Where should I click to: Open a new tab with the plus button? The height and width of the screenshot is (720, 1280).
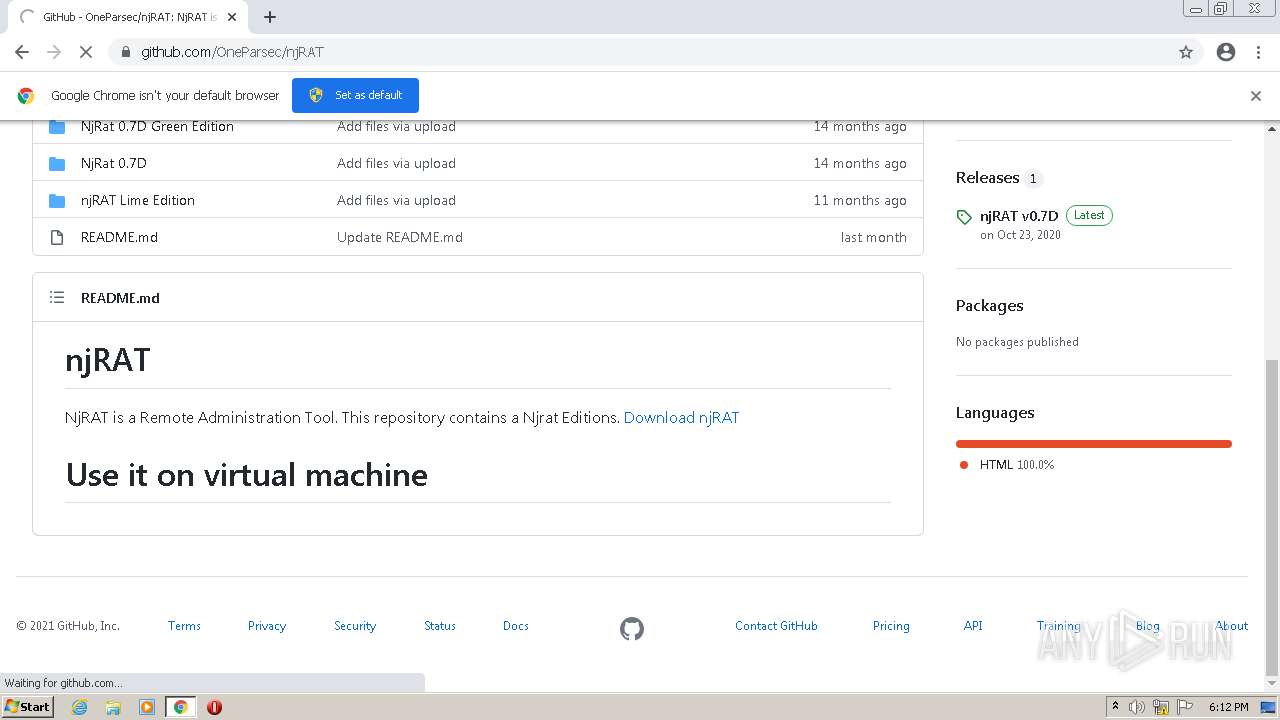270,17
